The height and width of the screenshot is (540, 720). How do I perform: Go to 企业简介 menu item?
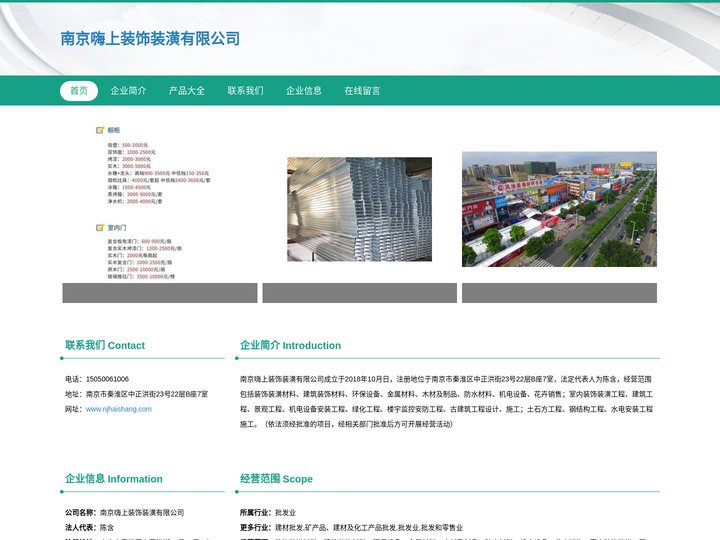(129, 90)
